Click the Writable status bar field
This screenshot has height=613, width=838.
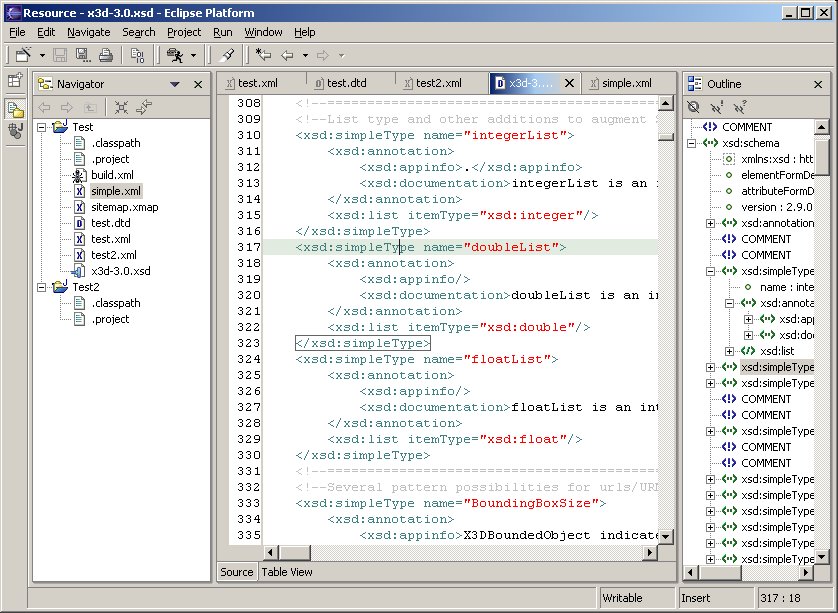pyautogui.click(x=636, y=598)
